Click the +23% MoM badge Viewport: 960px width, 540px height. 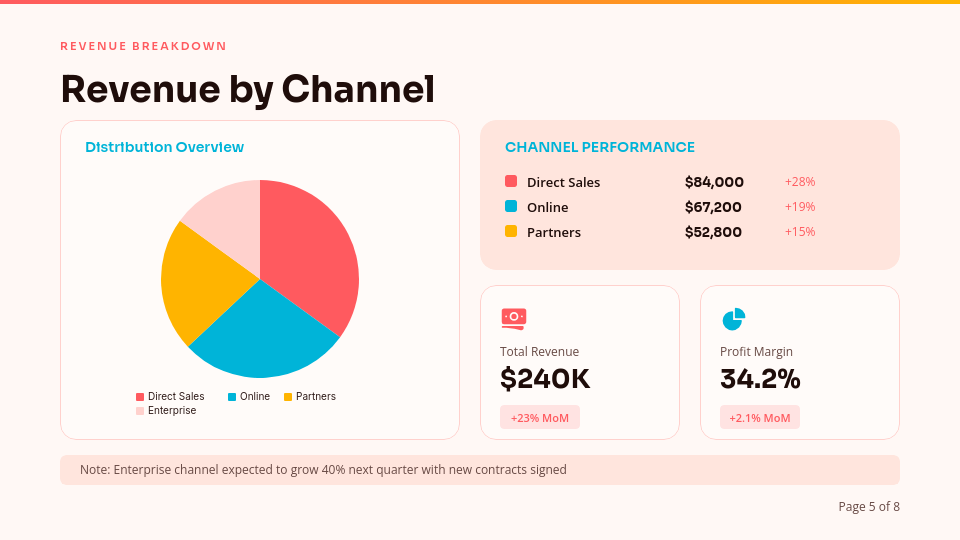[x=540, y=418]
